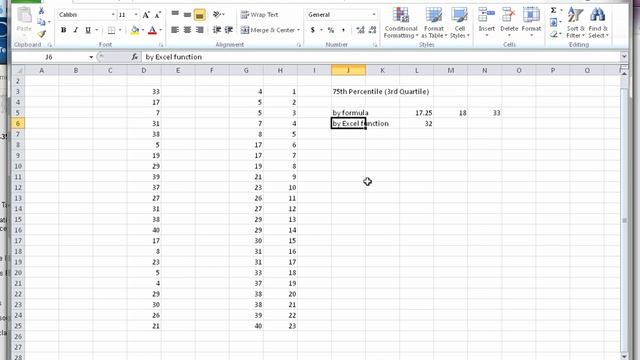Open Cell Styles gallery
Image resolution: width=640 pixels, height=360 pixels.
460,23
